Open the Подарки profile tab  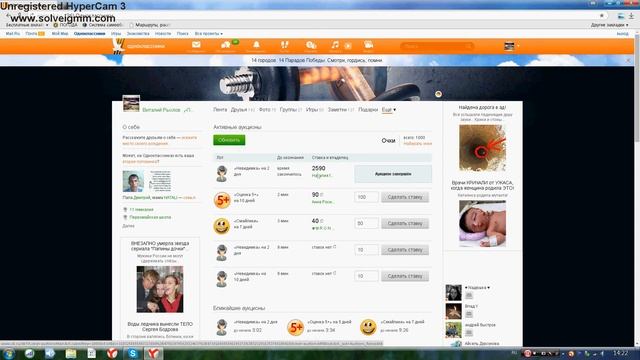point(368,110)
